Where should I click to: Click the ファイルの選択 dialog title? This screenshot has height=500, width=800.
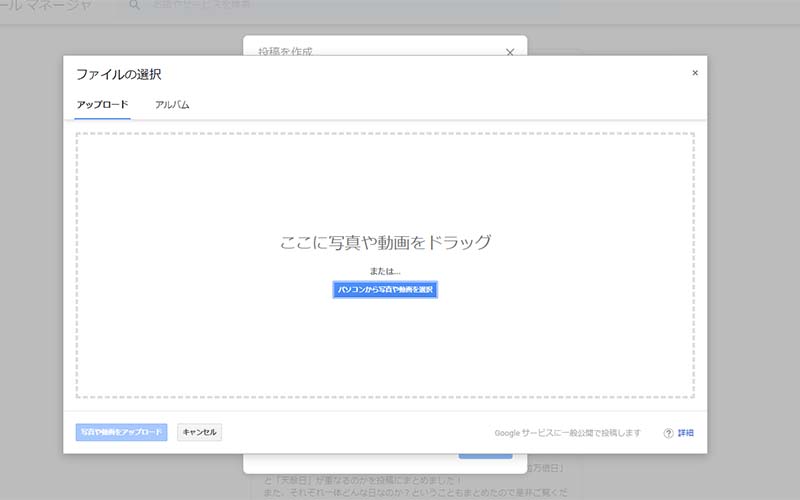[119, 74]
